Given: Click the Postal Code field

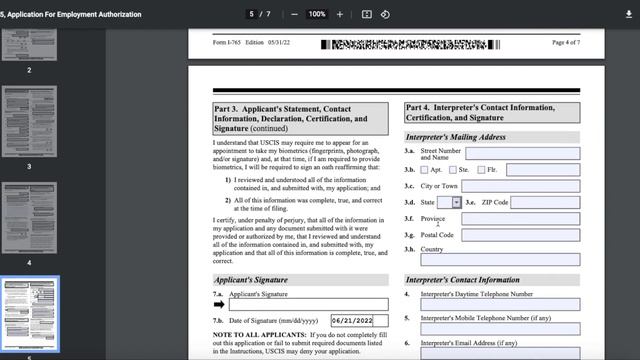Looking at the screenshot, I should tap(520, 235).
